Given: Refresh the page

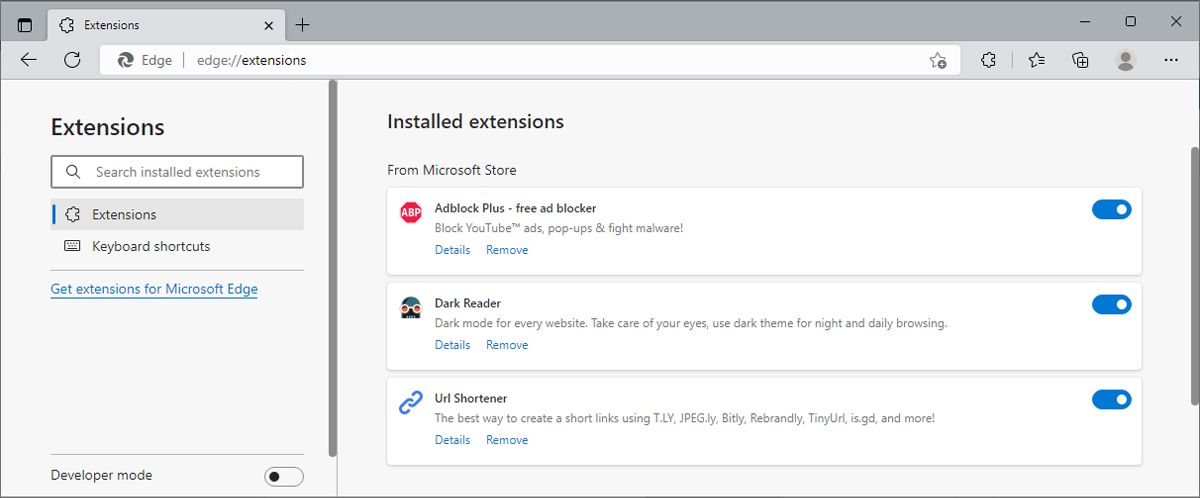Looking at the screenshot, I should tap(72, 60).
